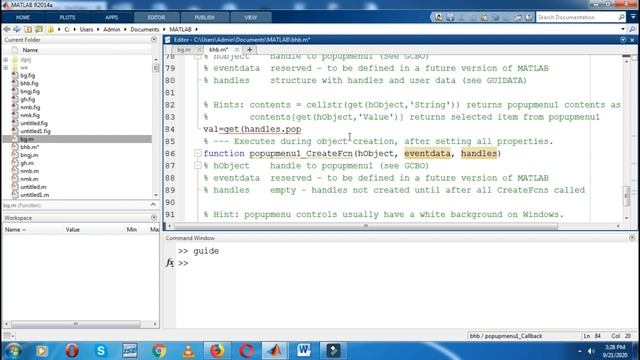The height and width of the screenshot is (360, 640).
Task: Click the editor vertical scrollbar thumb
Action: [x=627, y=196]
